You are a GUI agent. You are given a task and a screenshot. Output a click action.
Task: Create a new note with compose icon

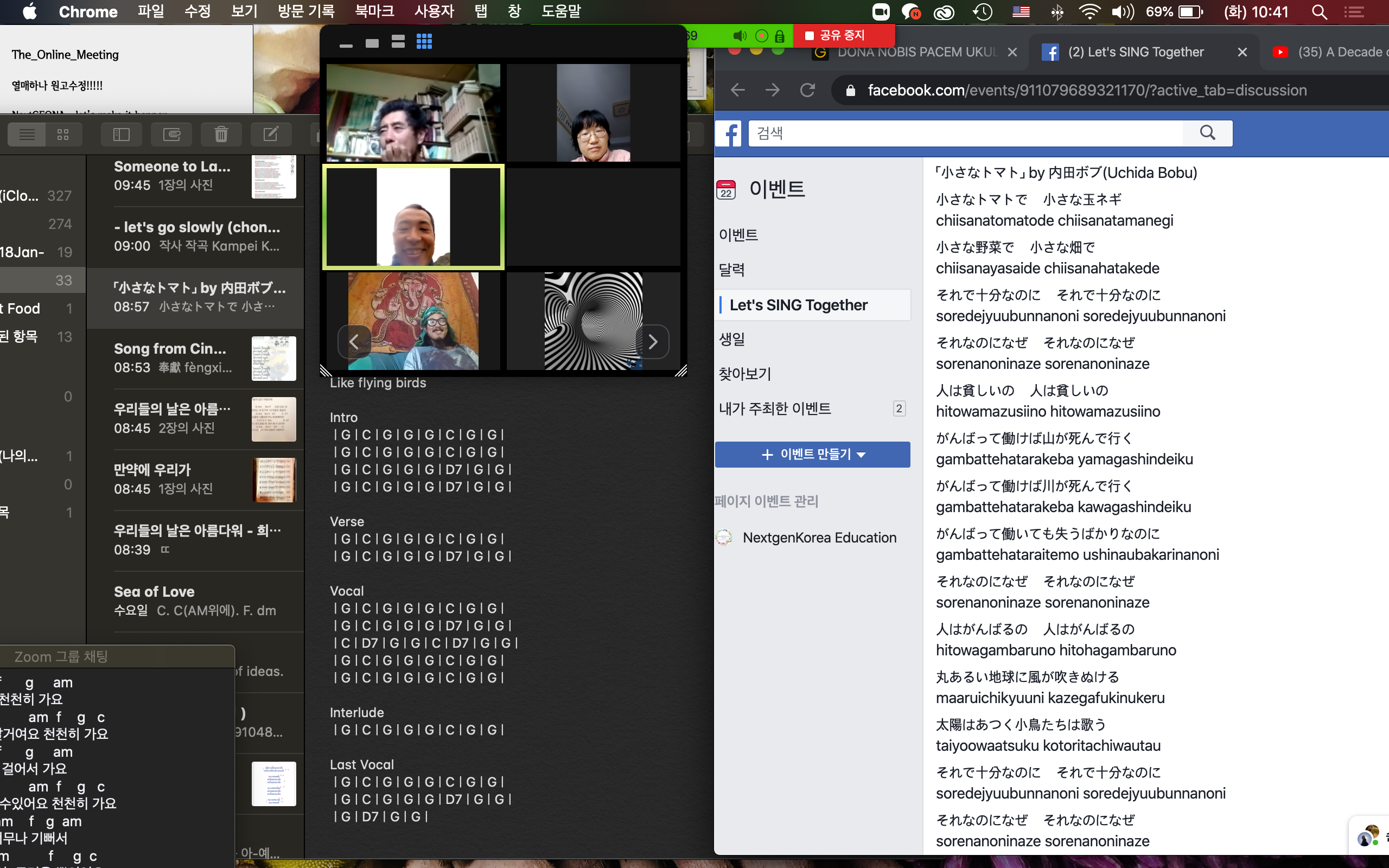pos(270,135)
